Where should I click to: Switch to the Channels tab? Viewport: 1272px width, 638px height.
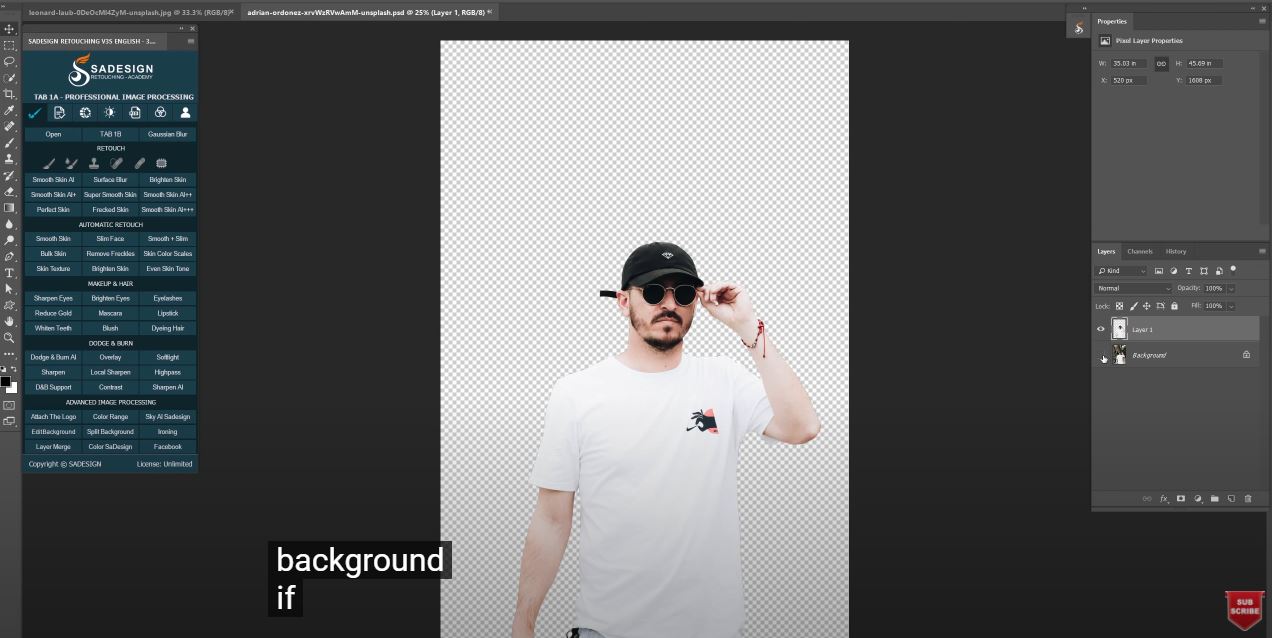tap(1139, 251)
